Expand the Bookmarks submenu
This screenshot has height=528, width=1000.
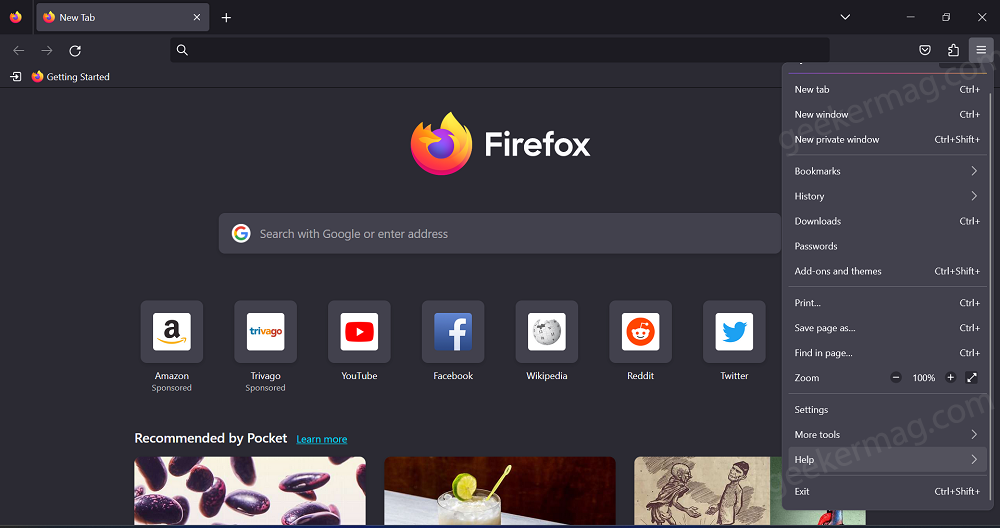click(887, 171)
